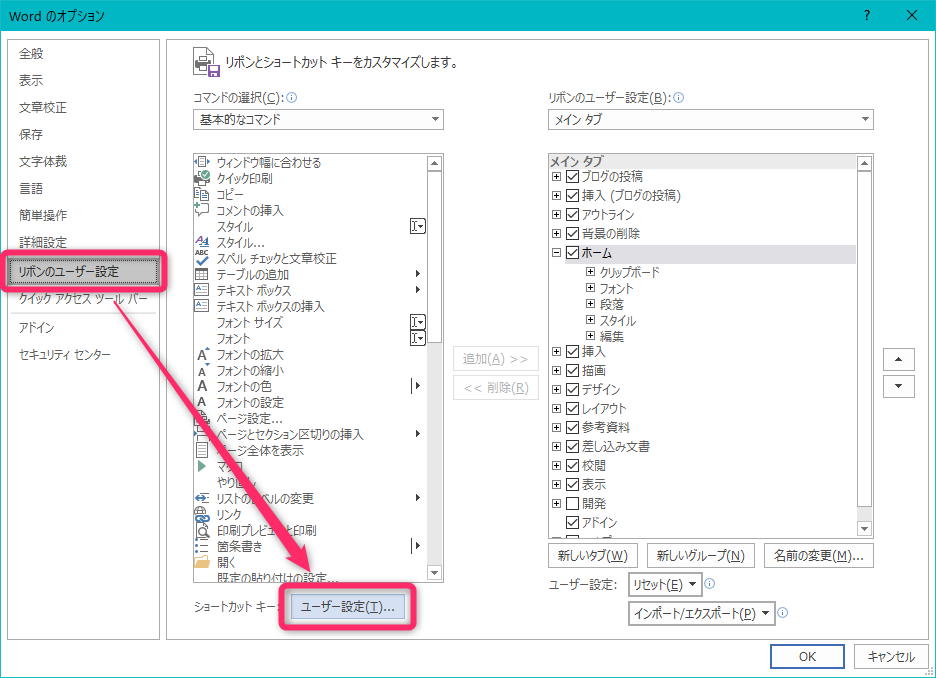Click the Move Up arrow button
936x678 pixels.
(900, 360)
